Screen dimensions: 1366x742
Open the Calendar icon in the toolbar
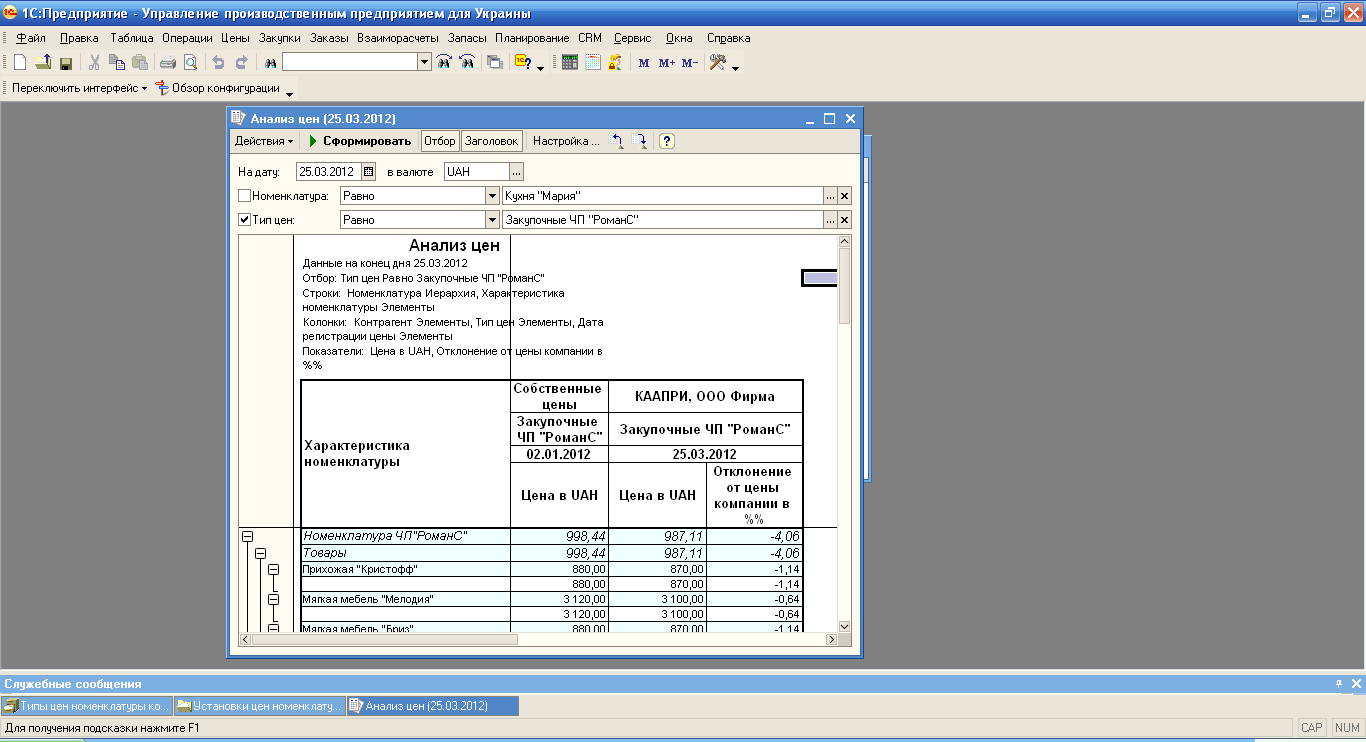(x=593, y=62)
